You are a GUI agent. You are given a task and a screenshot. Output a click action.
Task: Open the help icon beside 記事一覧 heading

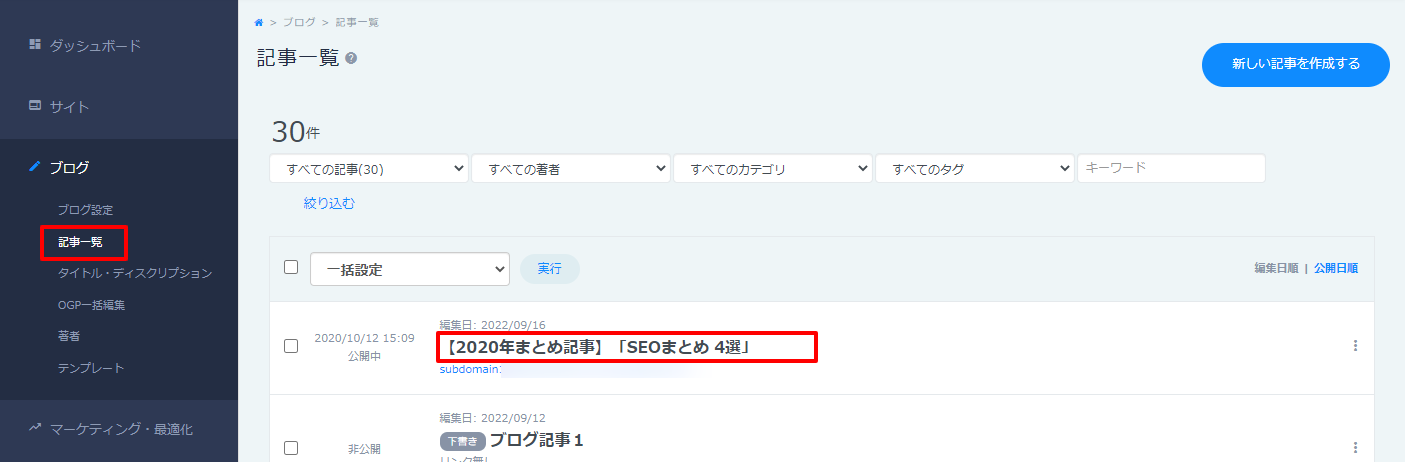pos(351,59)
